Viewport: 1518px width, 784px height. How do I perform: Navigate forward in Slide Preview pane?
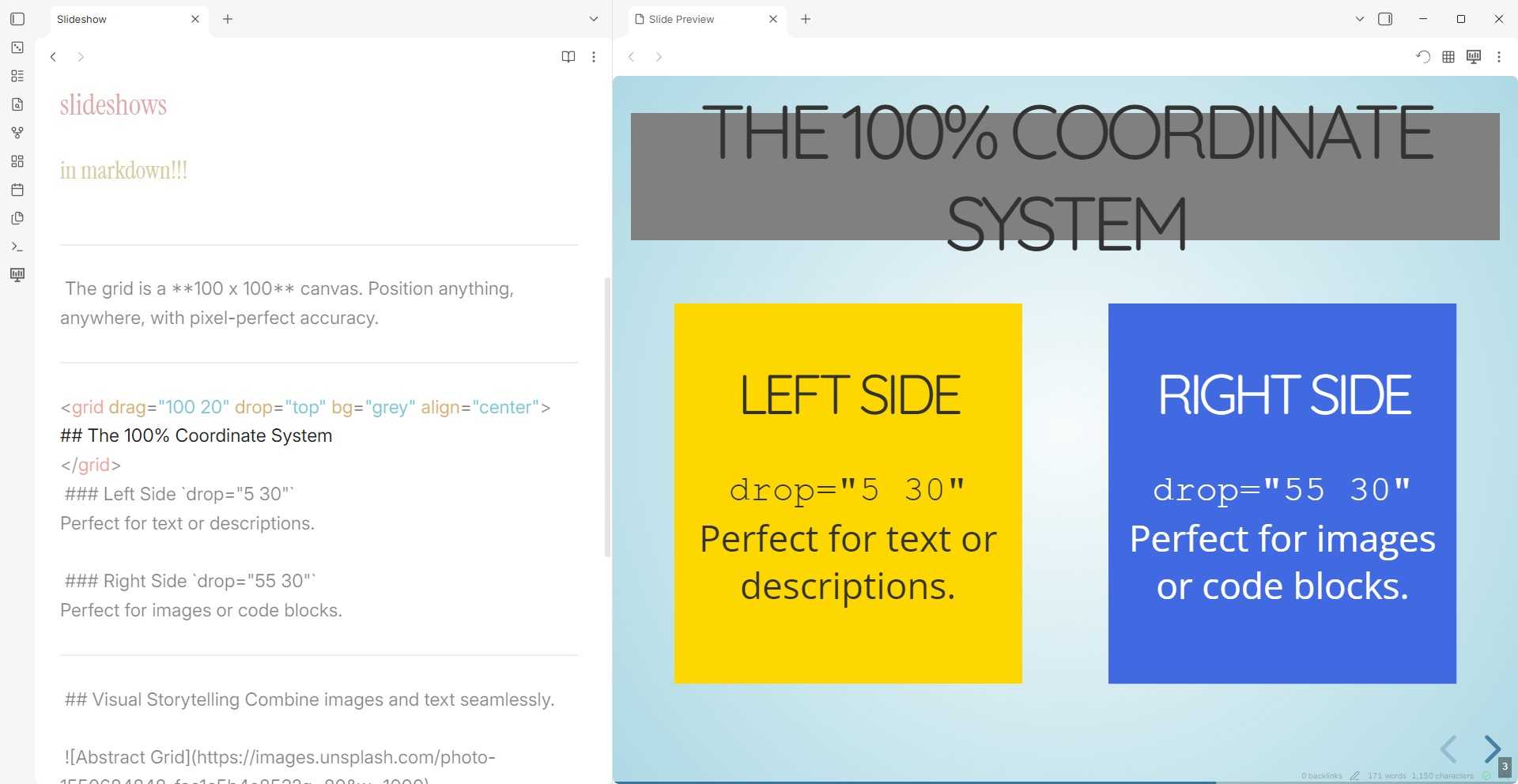click(x=659, y=57)
